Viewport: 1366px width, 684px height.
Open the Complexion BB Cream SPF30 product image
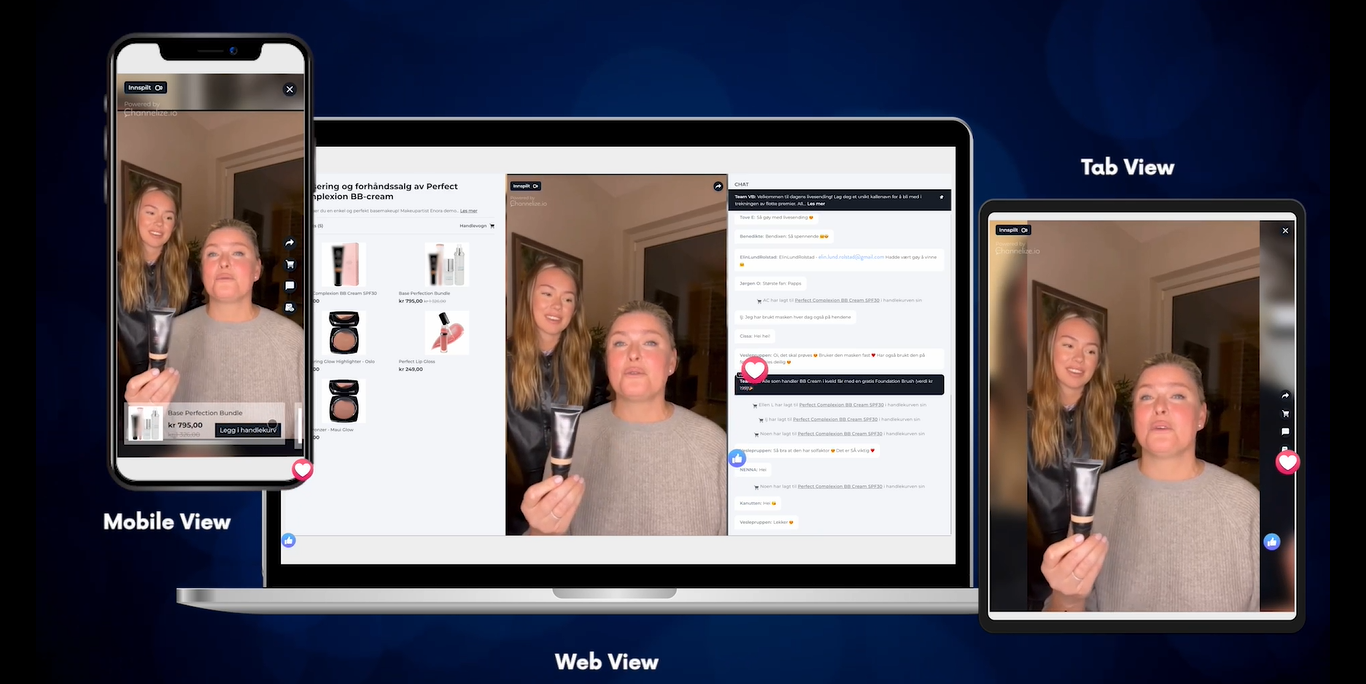[x=346, y=265]
